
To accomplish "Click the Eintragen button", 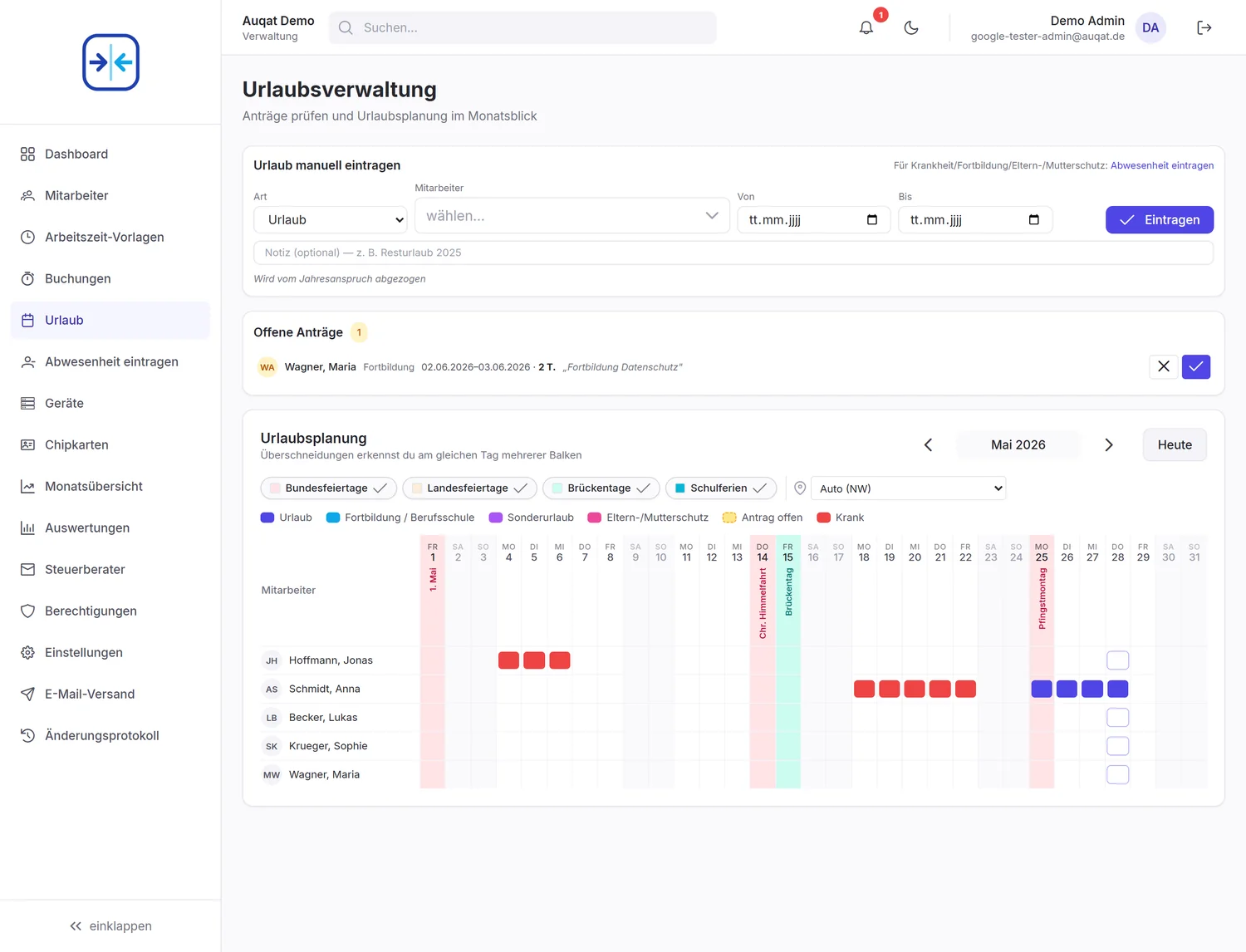I will click(1160, 220).
